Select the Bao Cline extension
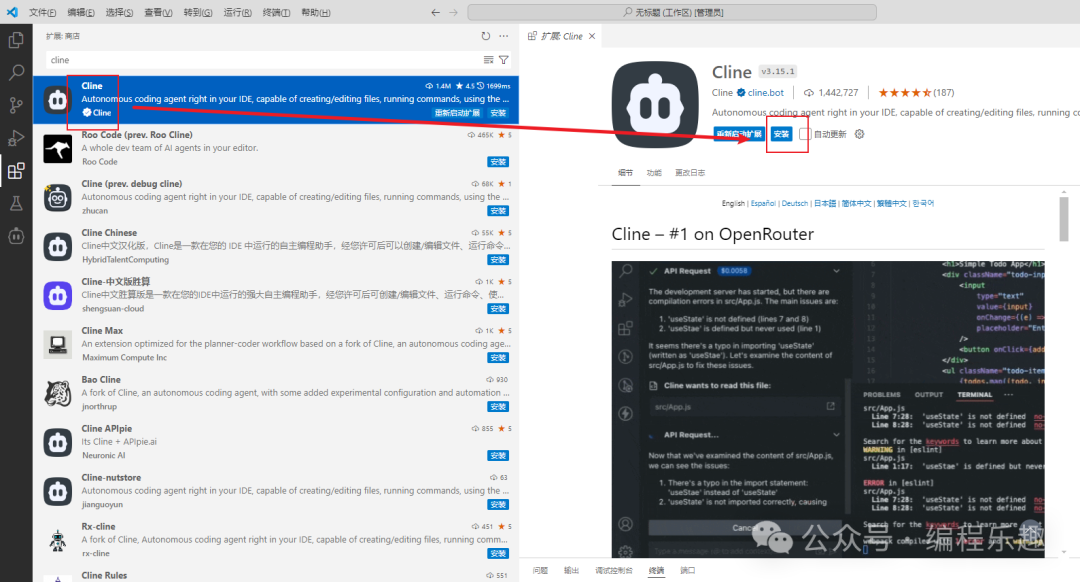The height and width of the screenshot is (582, 1080). (276, 393)
